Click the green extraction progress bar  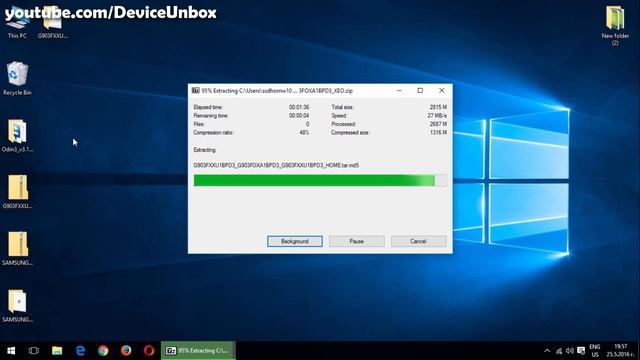click(320, 180)
